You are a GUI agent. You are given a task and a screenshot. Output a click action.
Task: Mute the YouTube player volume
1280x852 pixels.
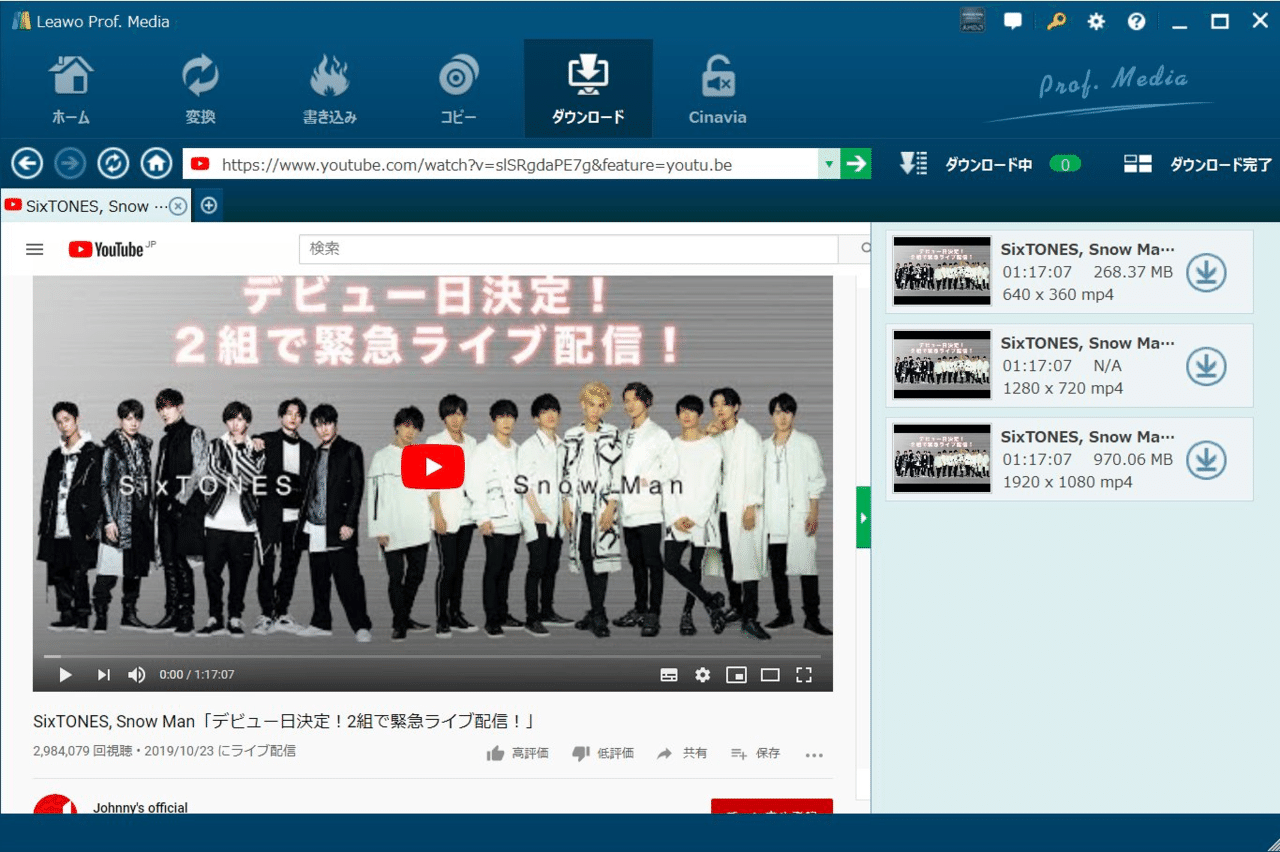pos(137,675)
